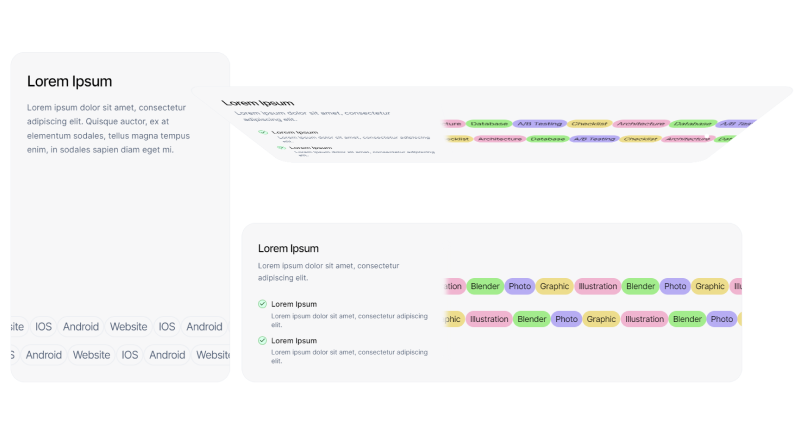Click the lower green check icon in the bottom-right card
The image size is (800, 438).
click(x=262, y=341)
